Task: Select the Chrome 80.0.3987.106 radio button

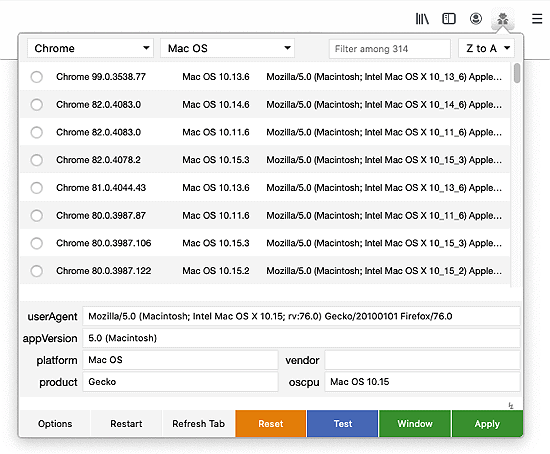Action: point(36,243)
